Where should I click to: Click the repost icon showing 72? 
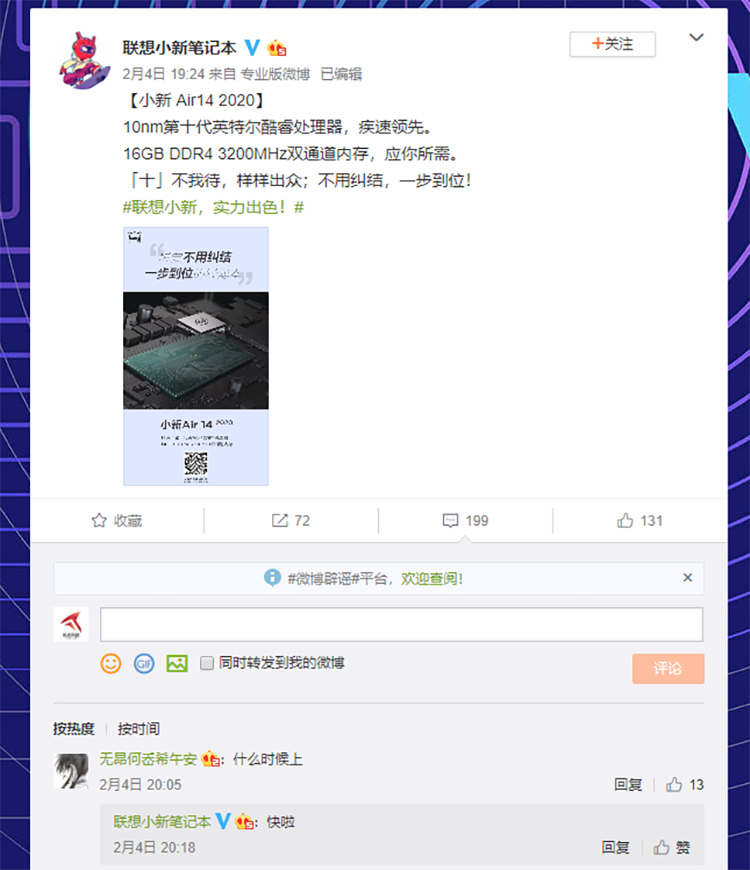click(280, 520)
